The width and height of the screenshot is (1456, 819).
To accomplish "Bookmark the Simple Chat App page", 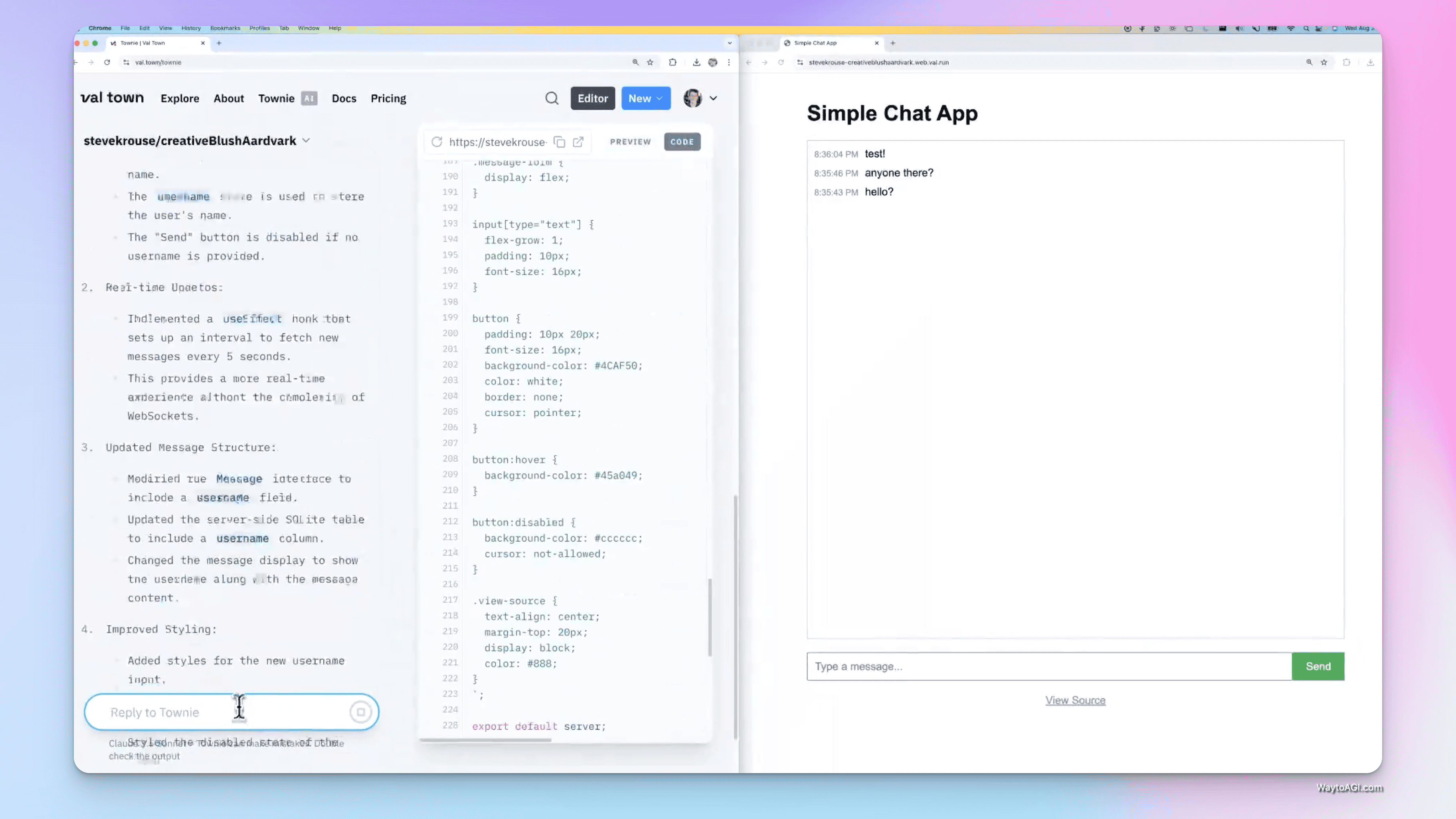I will click(x=1324, y=62).
